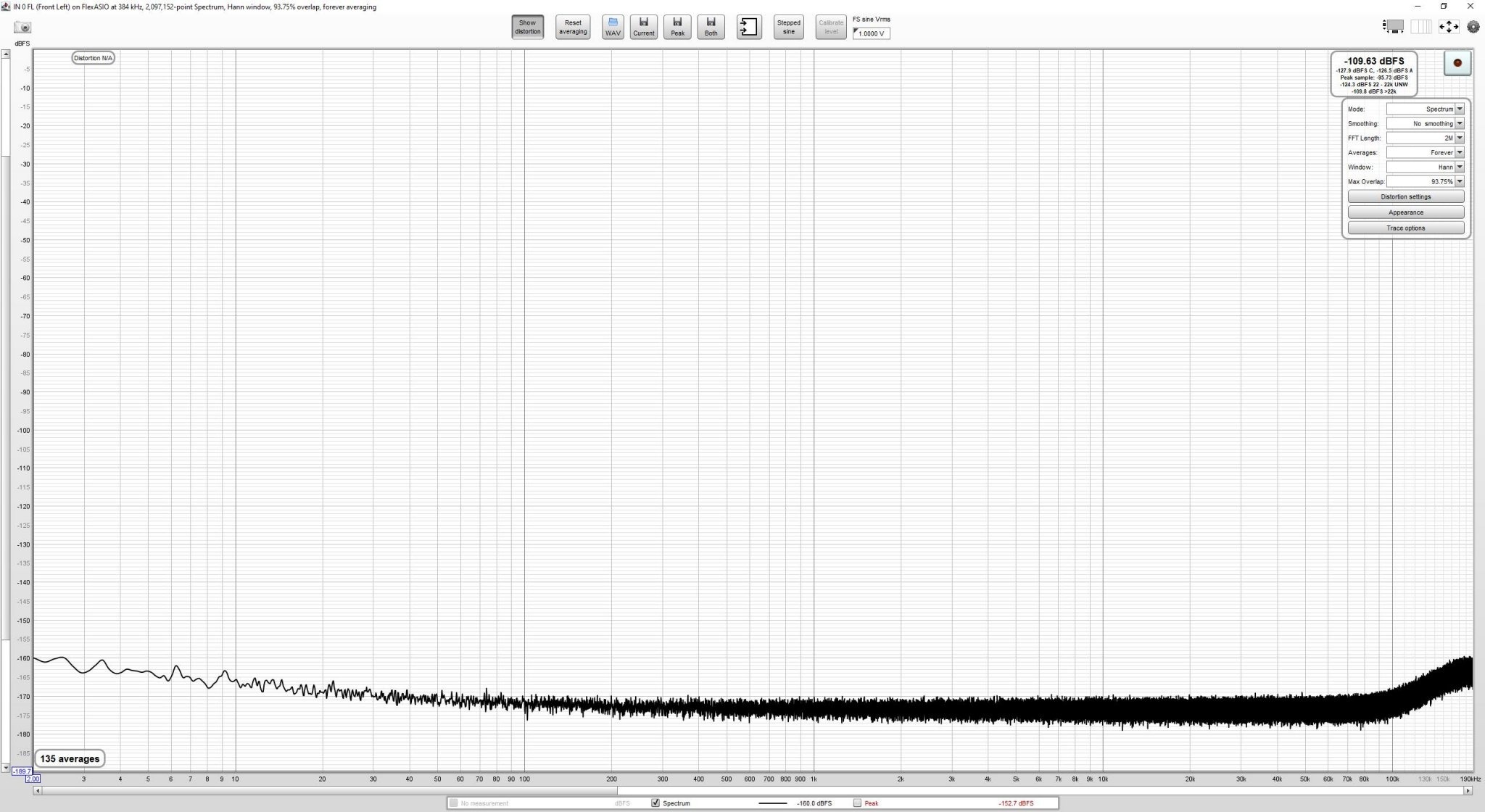Click the -160.0 dBFS spectrum value
Screen dimensions: 1485x812
(814, 803)
